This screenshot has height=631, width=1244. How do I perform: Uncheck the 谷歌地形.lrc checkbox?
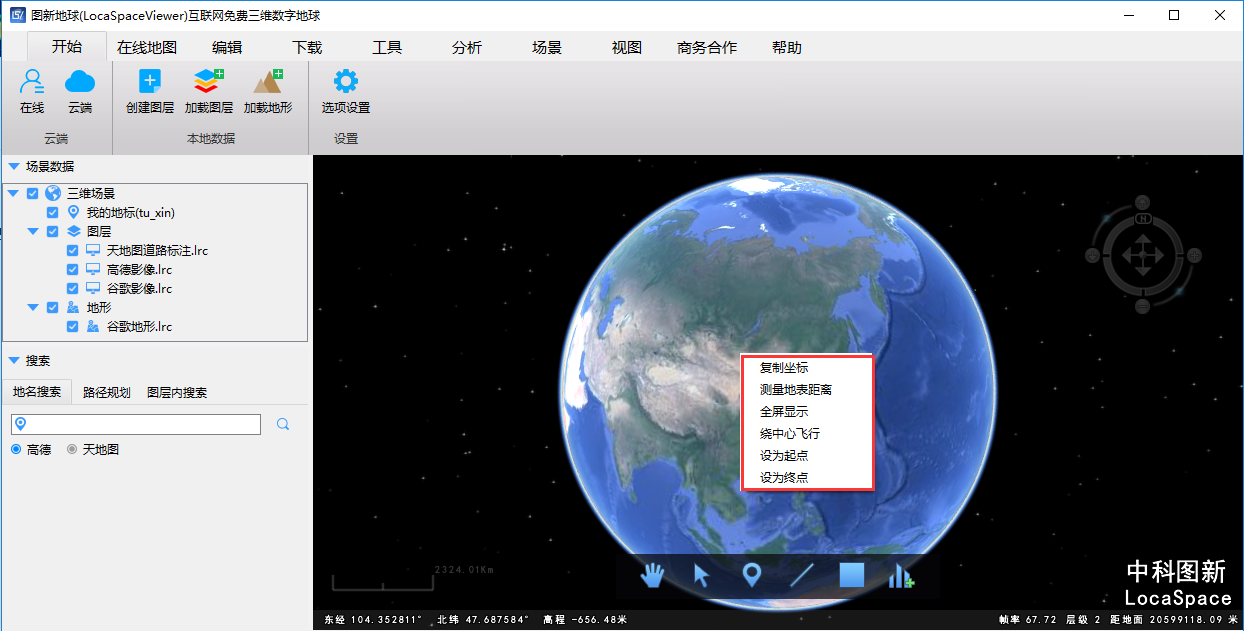tap(73, 326)
